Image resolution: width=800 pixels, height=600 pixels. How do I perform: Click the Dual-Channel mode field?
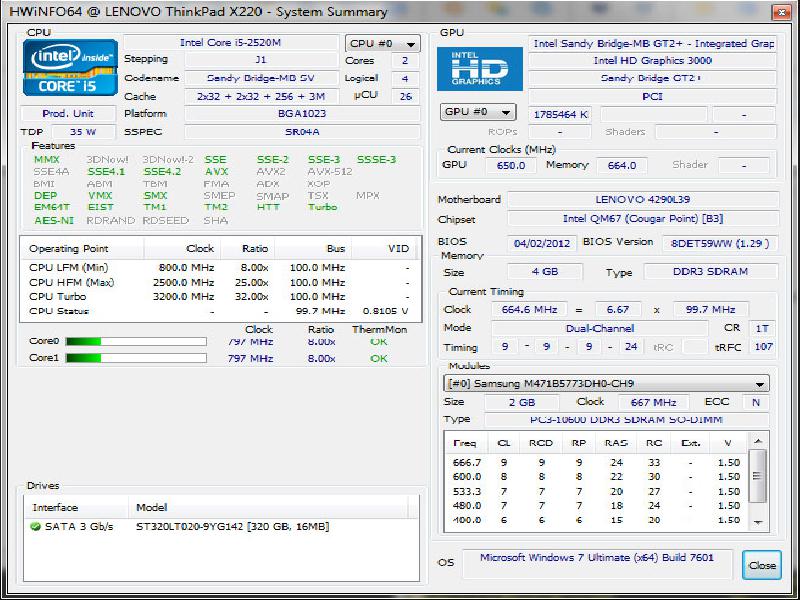point(599,329)
